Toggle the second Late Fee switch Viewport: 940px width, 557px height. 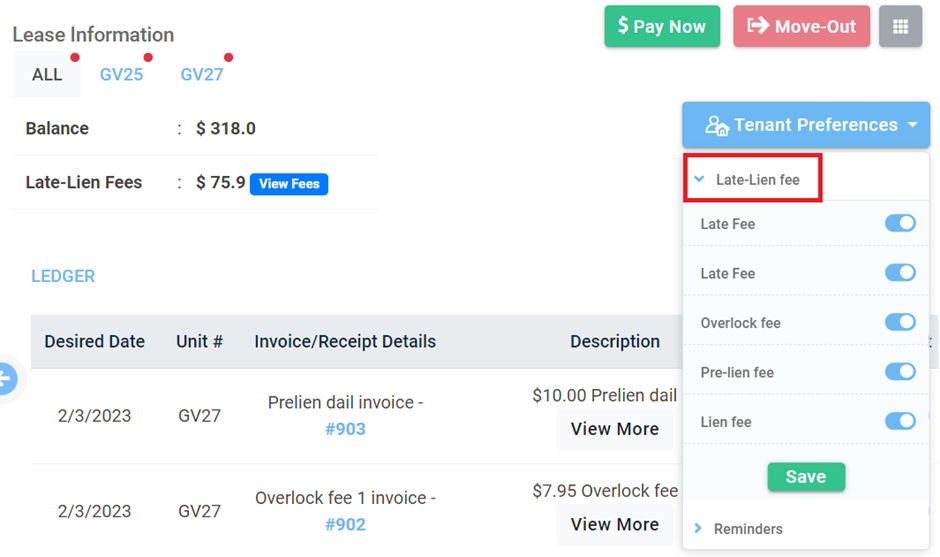[x=900, y=273]
